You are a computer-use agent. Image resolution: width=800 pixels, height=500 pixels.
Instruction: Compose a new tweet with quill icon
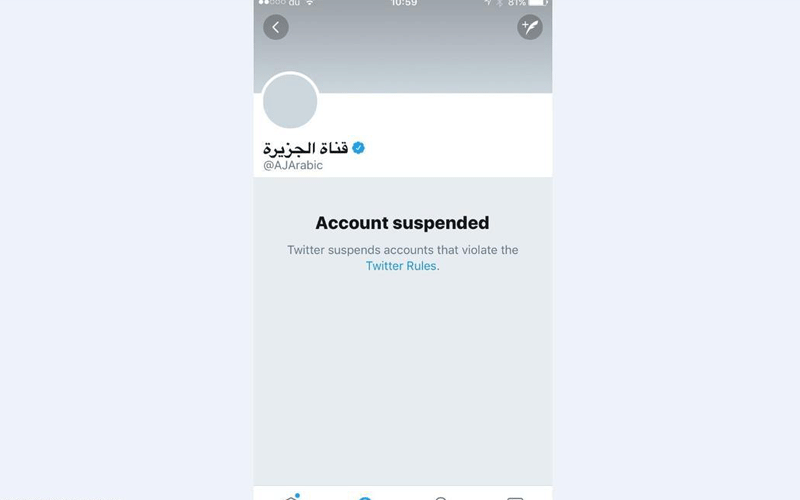[530, 27]
